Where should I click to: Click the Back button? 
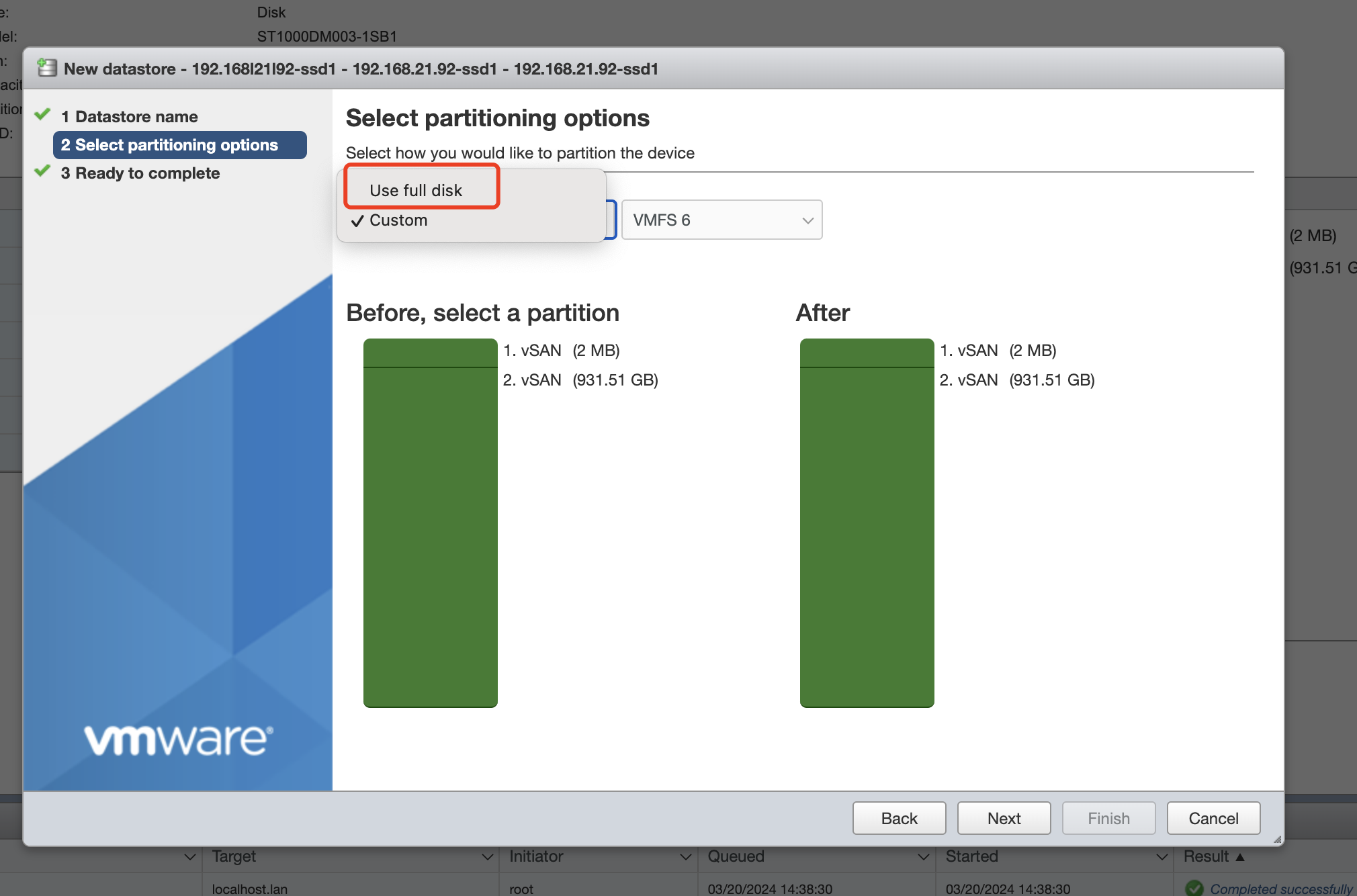pyautogui.click(x=899, y=818)
